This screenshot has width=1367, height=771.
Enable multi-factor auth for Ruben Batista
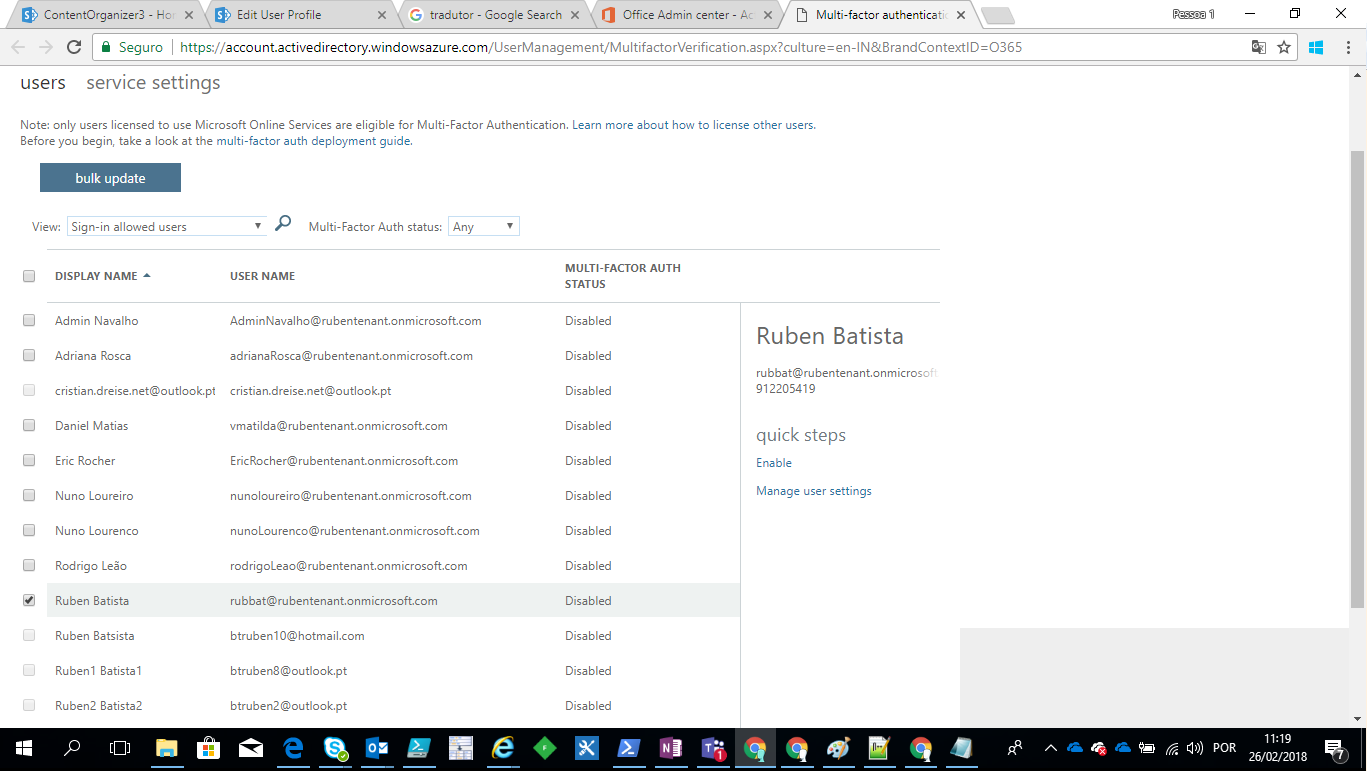pyautogui.click(x=773, y=462)
